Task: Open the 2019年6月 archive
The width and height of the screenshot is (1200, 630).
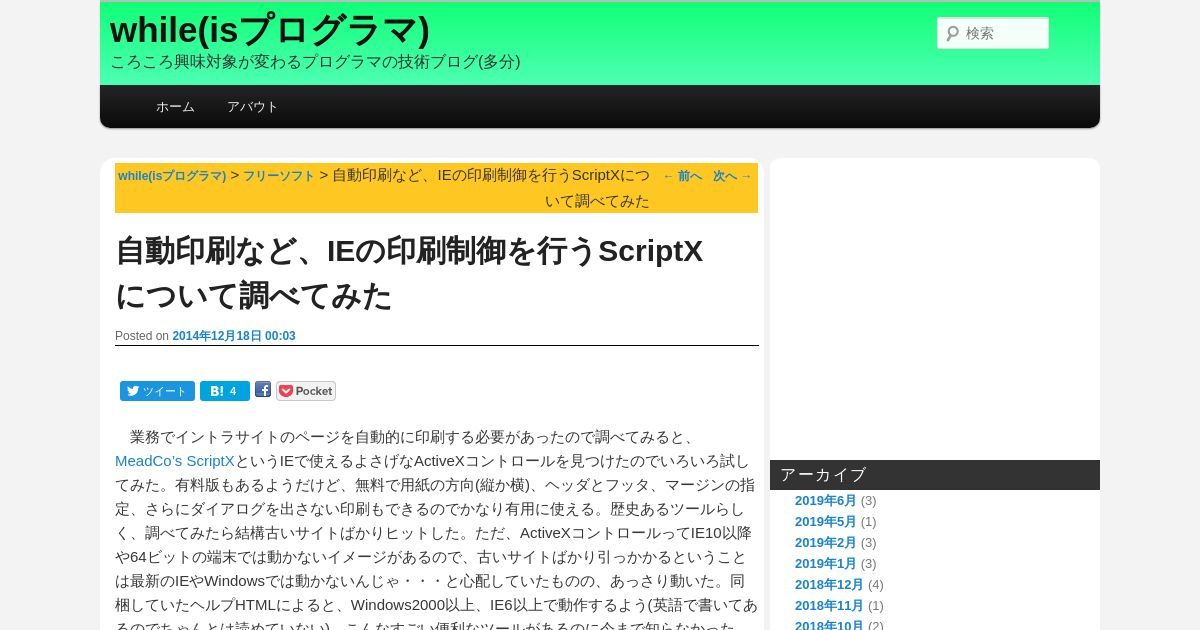Action: click(x=826, y=500)
